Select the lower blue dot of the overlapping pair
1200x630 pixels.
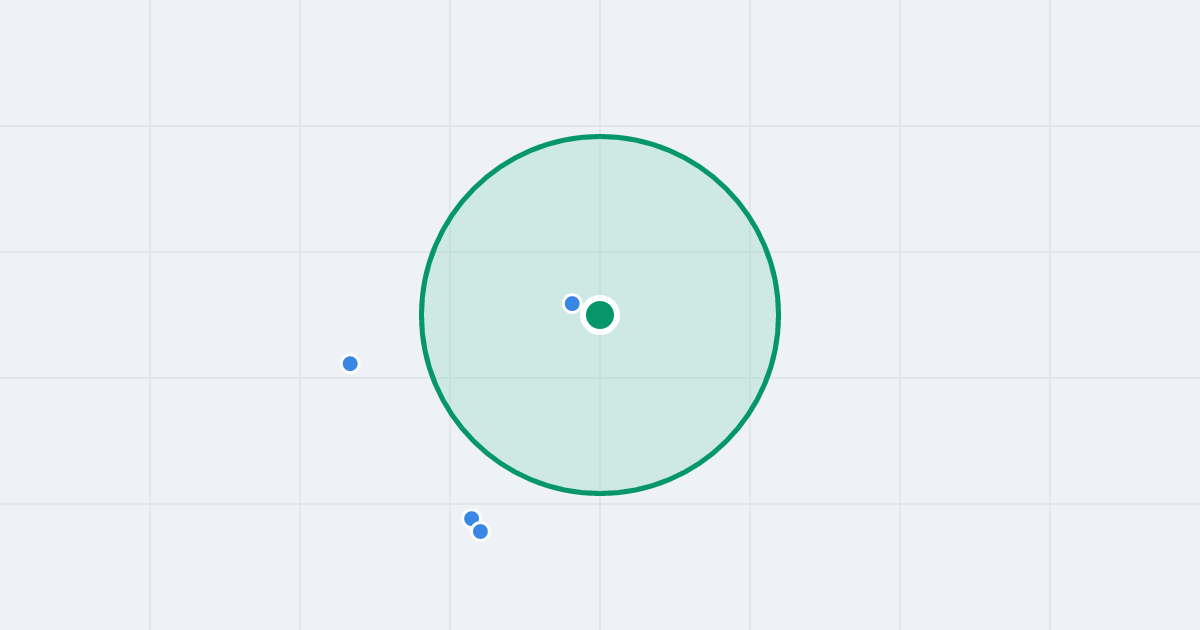pyautogui.click(x=480, y=531)
